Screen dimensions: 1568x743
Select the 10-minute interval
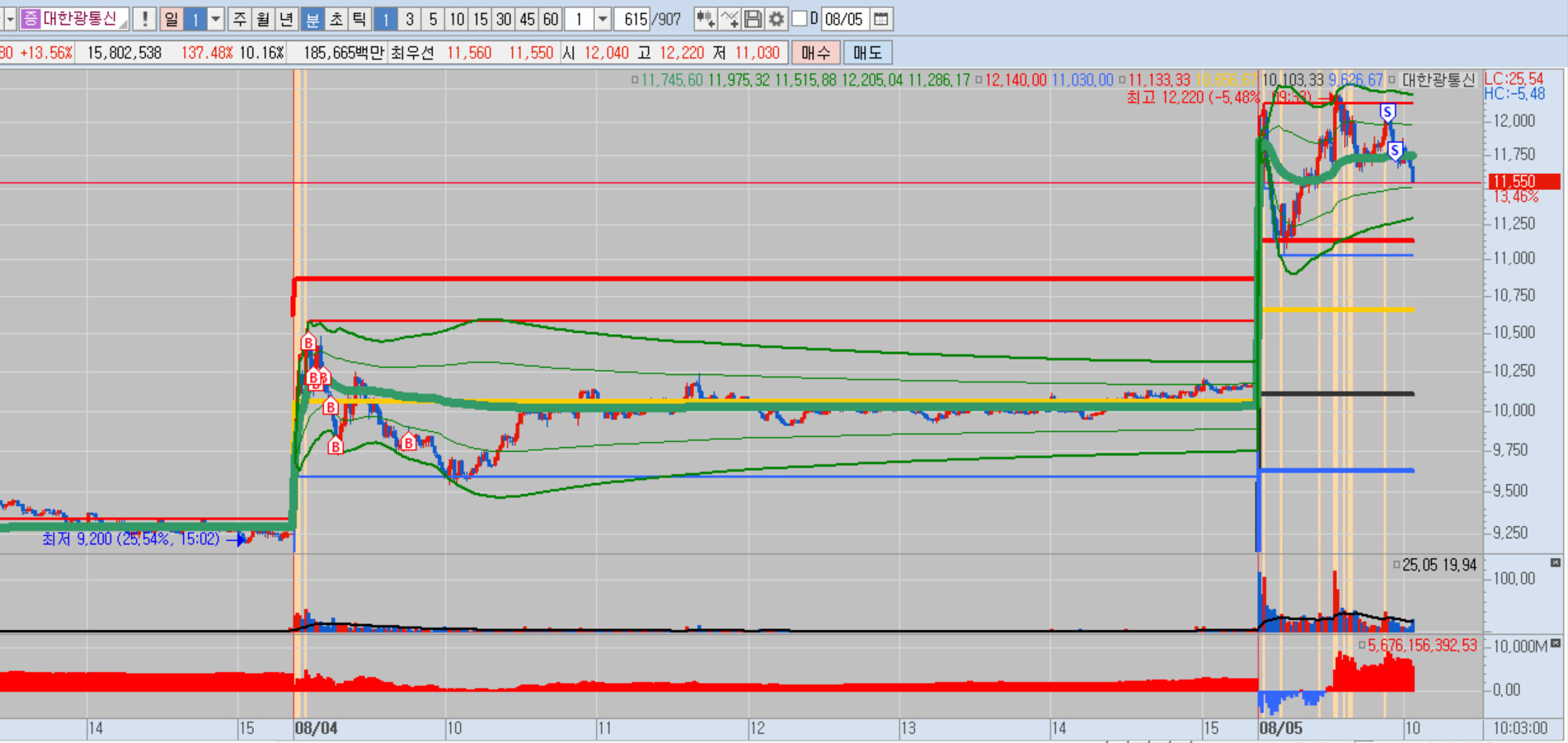pos(457,18)
